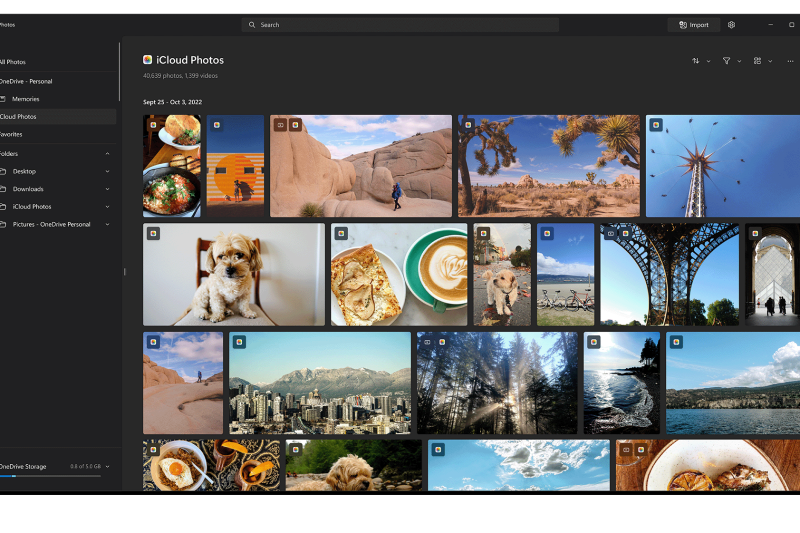This screenshot has width=800, height=533.
Task: Open the lake and cliffs photo
Action: click(733, 383)
